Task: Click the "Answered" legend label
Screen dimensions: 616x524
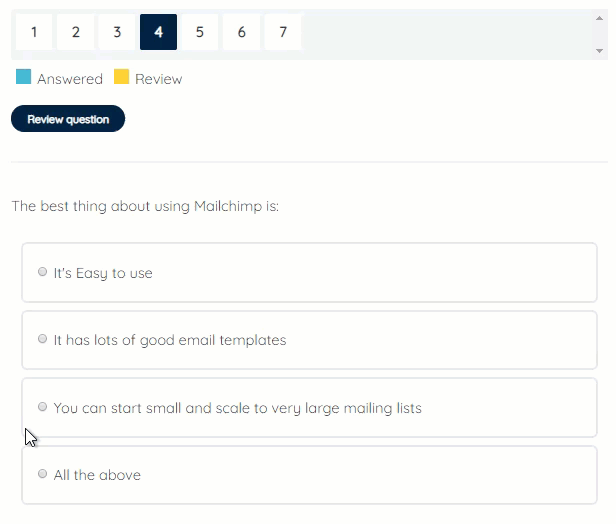Action: [70, 79]
